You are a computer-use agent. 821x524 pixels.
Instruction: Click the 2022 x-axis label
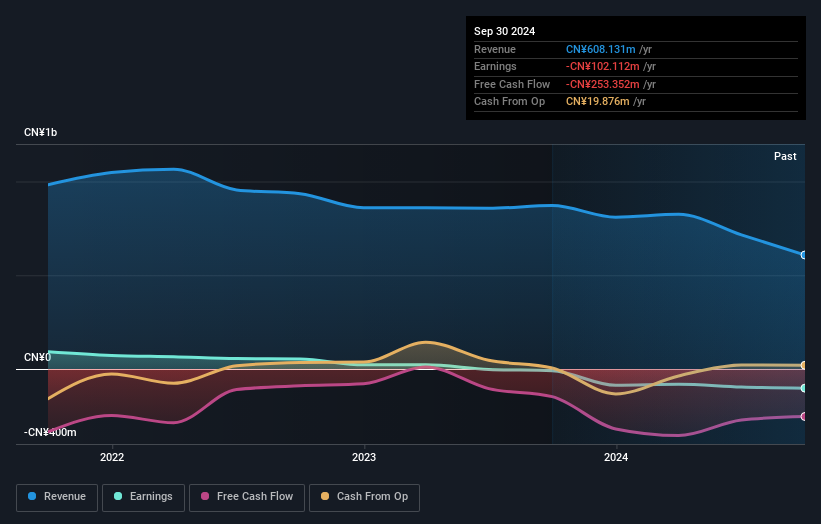pyautogui.click(x=112, y=458)
